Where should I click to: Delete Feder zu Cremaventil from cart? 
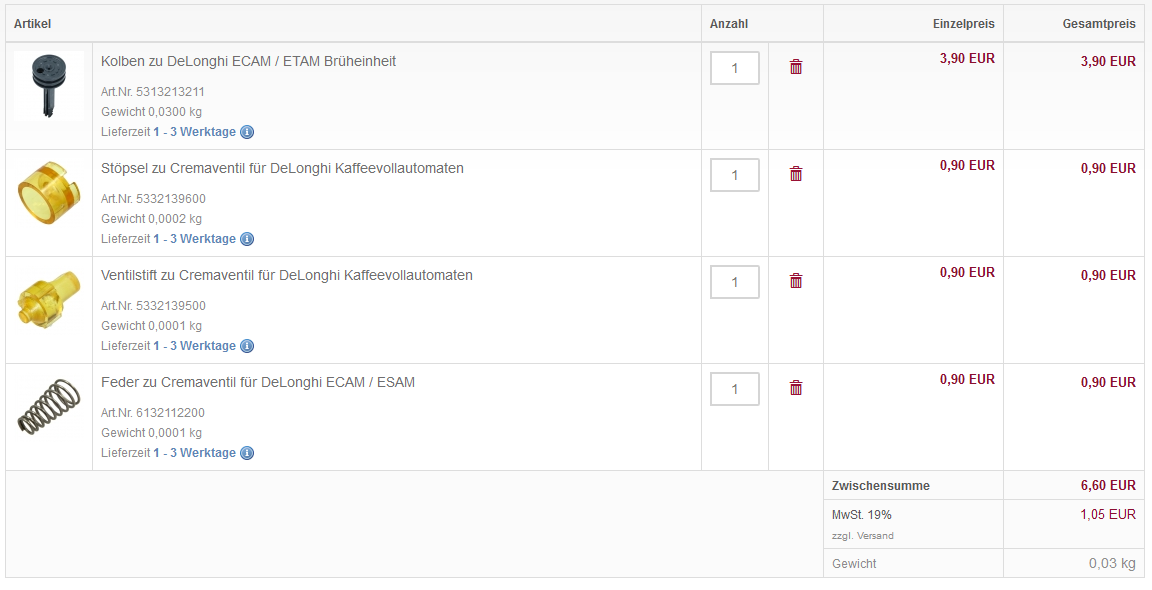tap(796, 388)
